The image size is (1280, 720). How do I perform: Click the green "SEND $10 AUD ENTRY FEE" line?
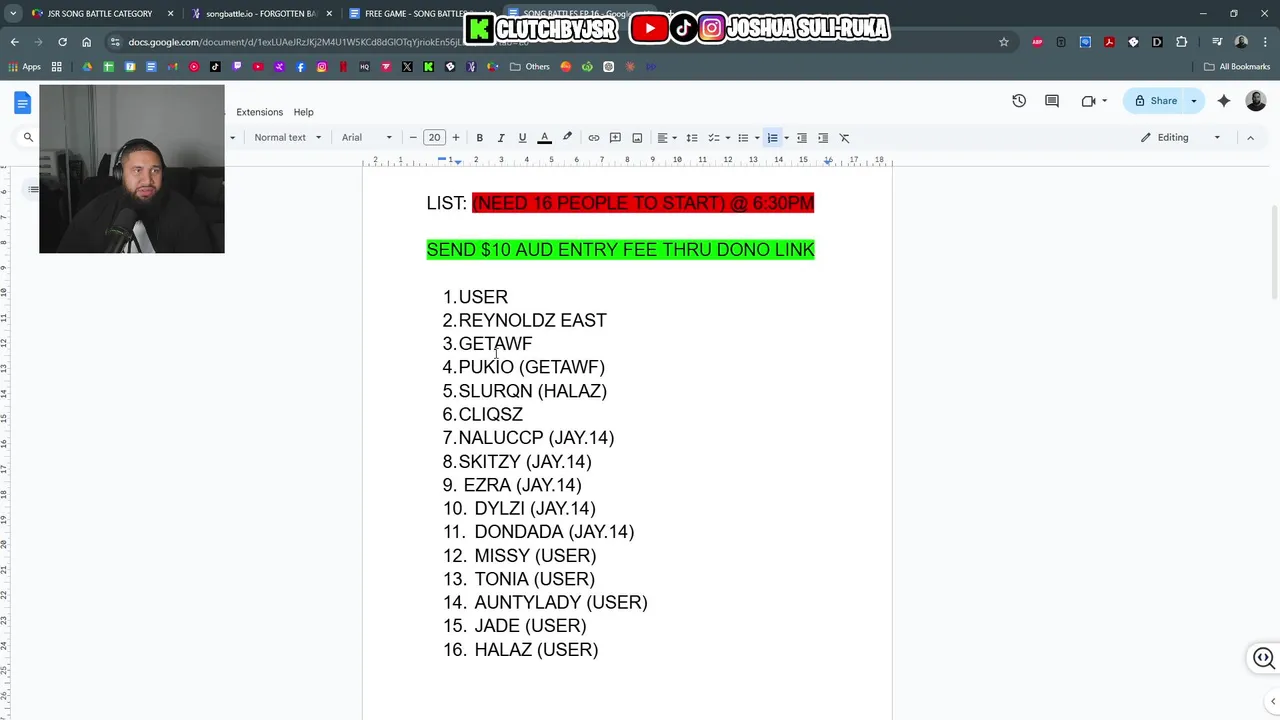point(620,250)
